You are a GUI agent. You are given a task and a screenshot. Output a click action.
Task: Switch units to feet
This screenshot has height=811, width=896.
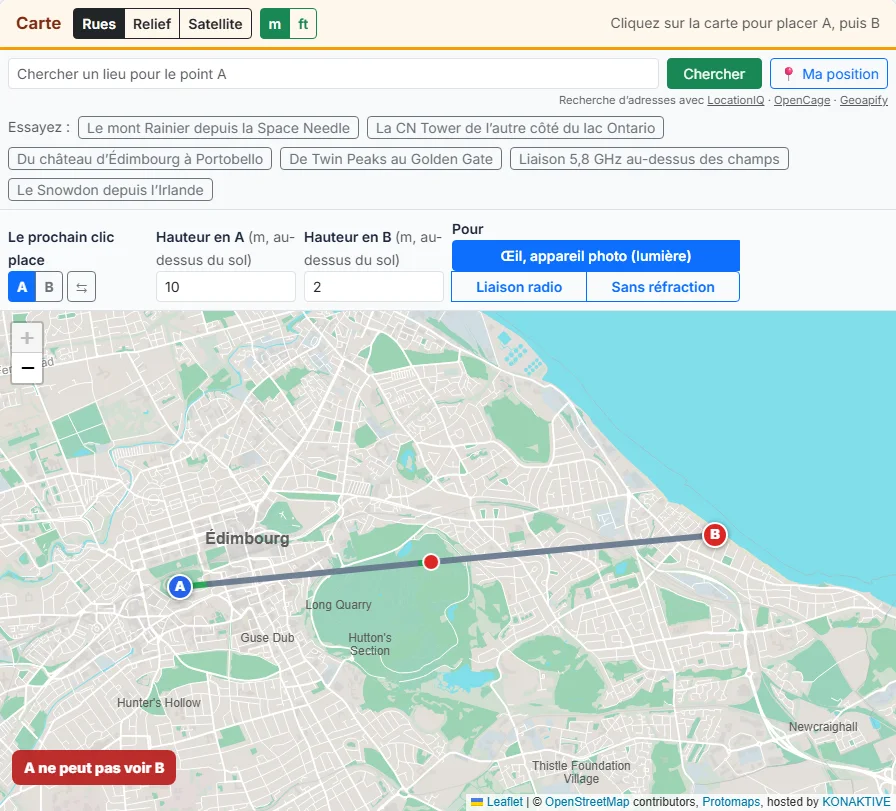(303, 24)
